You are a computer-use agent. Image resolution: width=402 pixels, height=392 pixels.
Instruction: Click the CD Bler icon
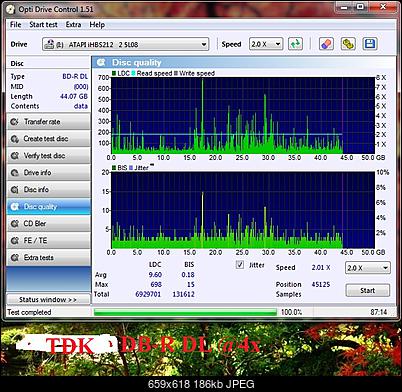click(x=14, y=224)
